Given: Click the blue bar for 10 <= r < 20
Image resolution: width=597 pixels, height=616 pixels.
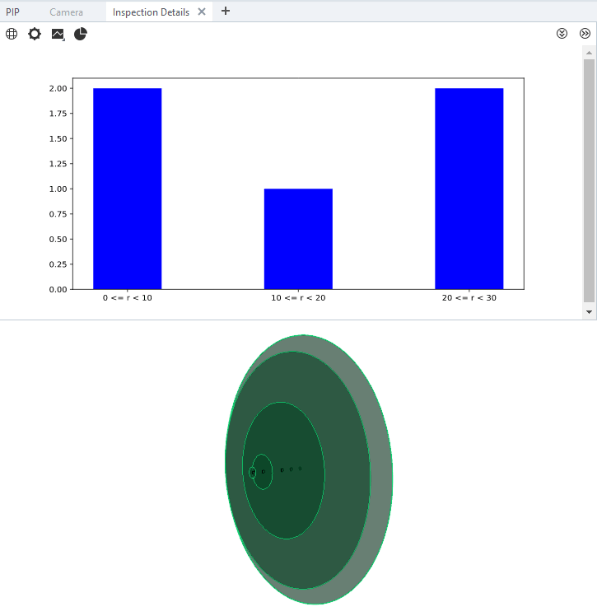Looking at the screenshot, I should click(298, 239).
